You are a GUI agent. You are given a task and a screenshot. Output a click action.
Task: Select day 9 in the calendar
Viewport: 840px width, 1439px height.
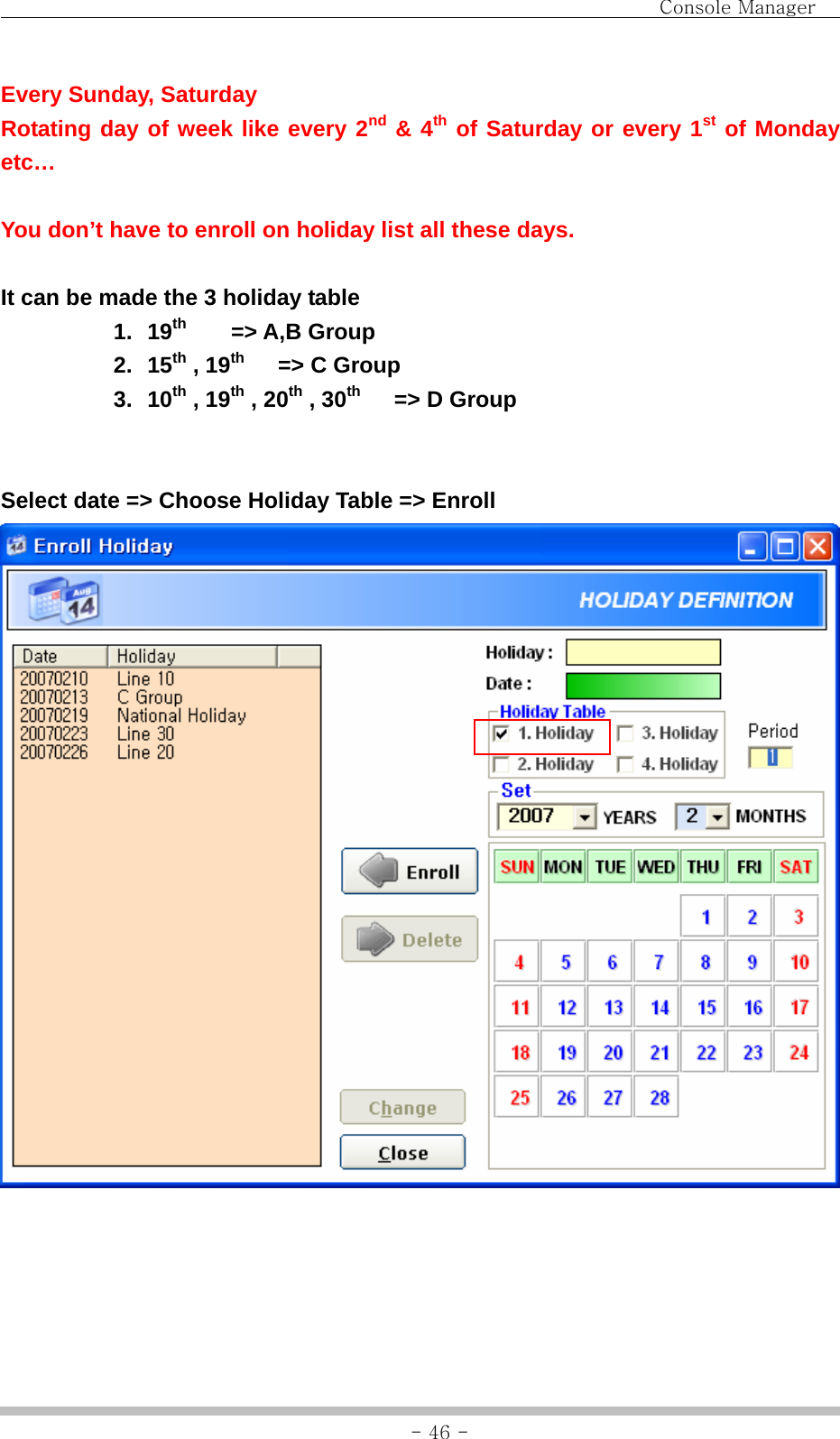click(751, 961)
